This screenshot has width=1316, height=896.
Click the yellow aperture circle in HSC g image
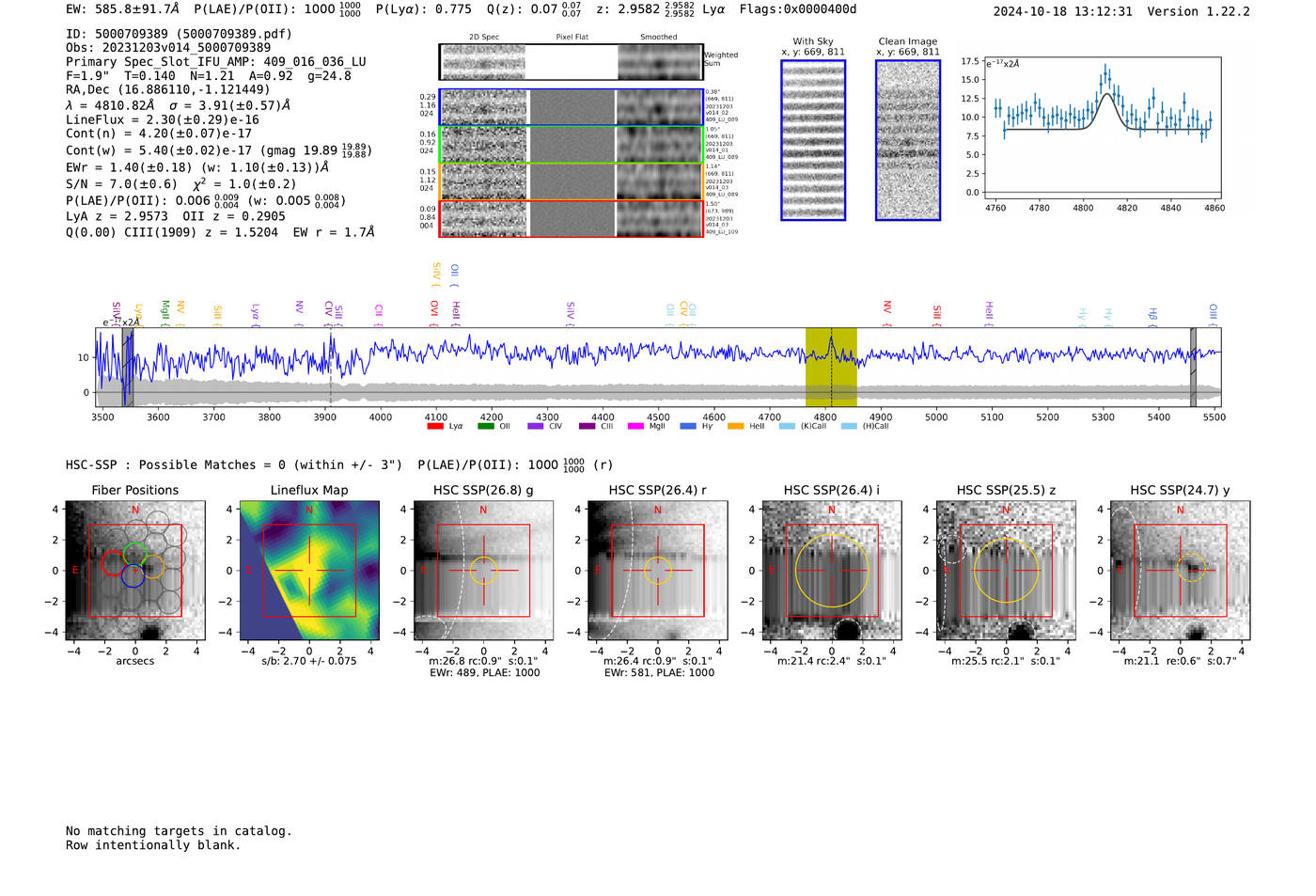pyautogui.click(x=483, y=571)
